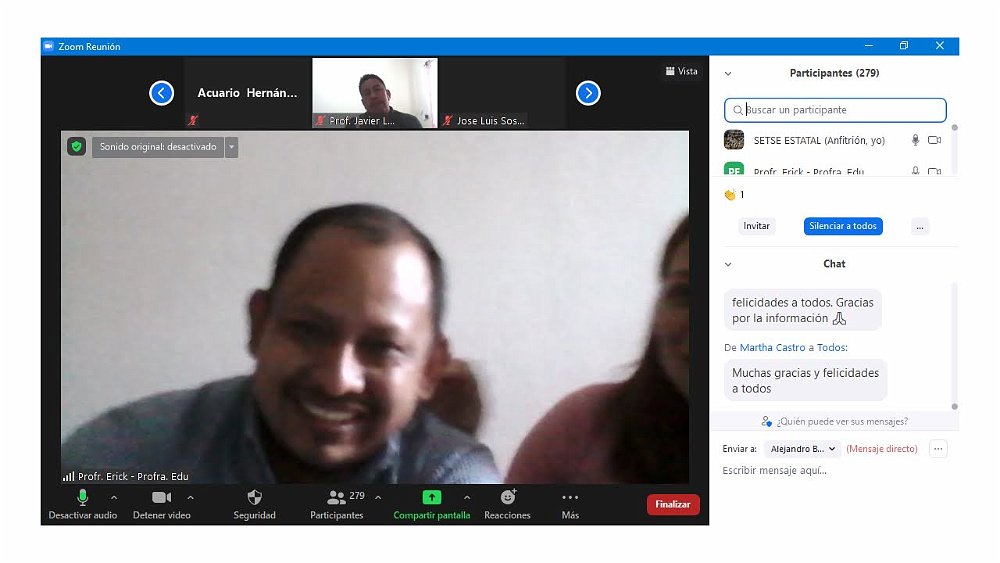Open the Reacciones emoji menu

point(507,497)
